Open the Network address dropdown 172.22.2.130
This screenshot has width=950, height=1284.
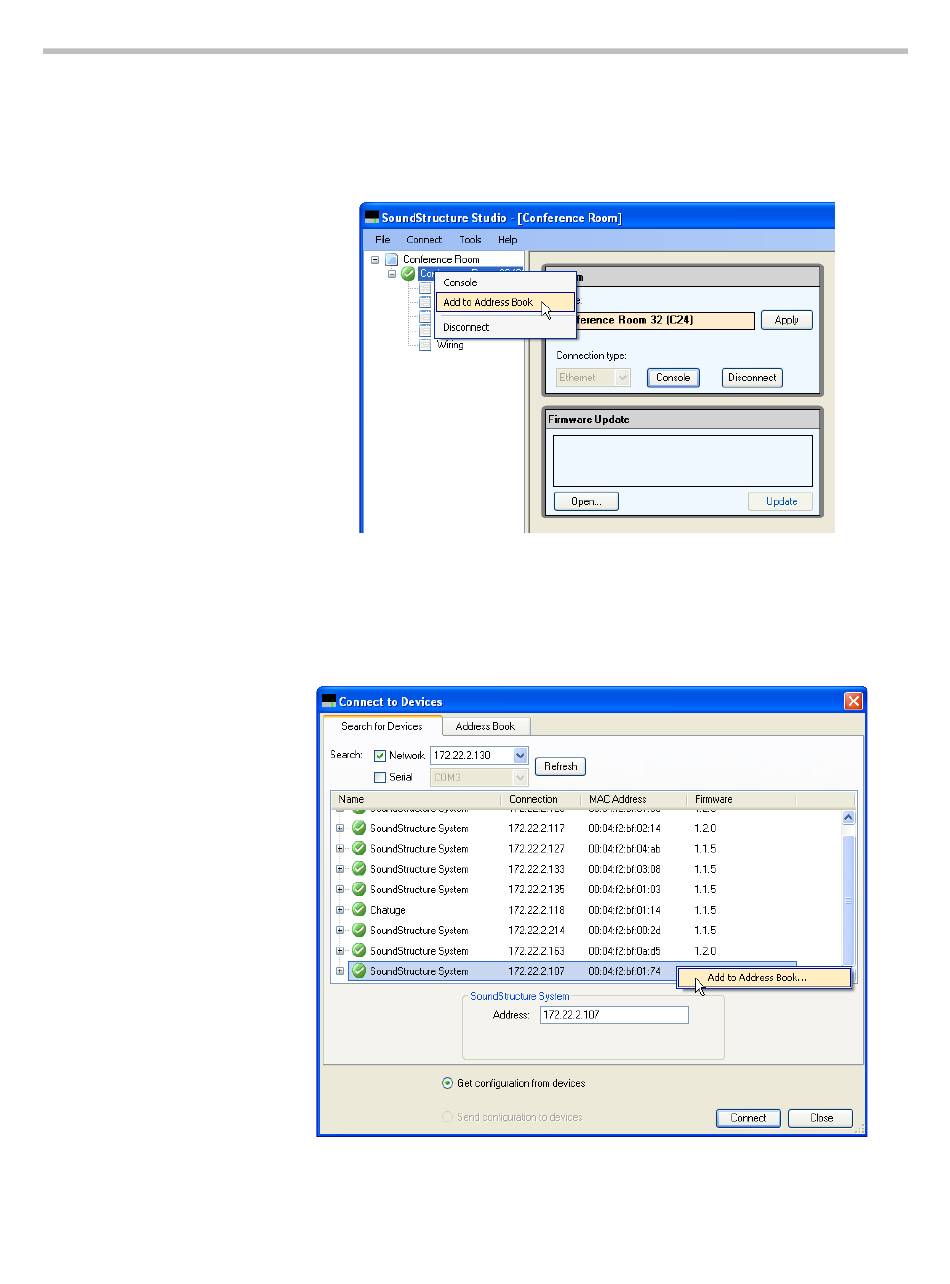click(x=520, y=756)
